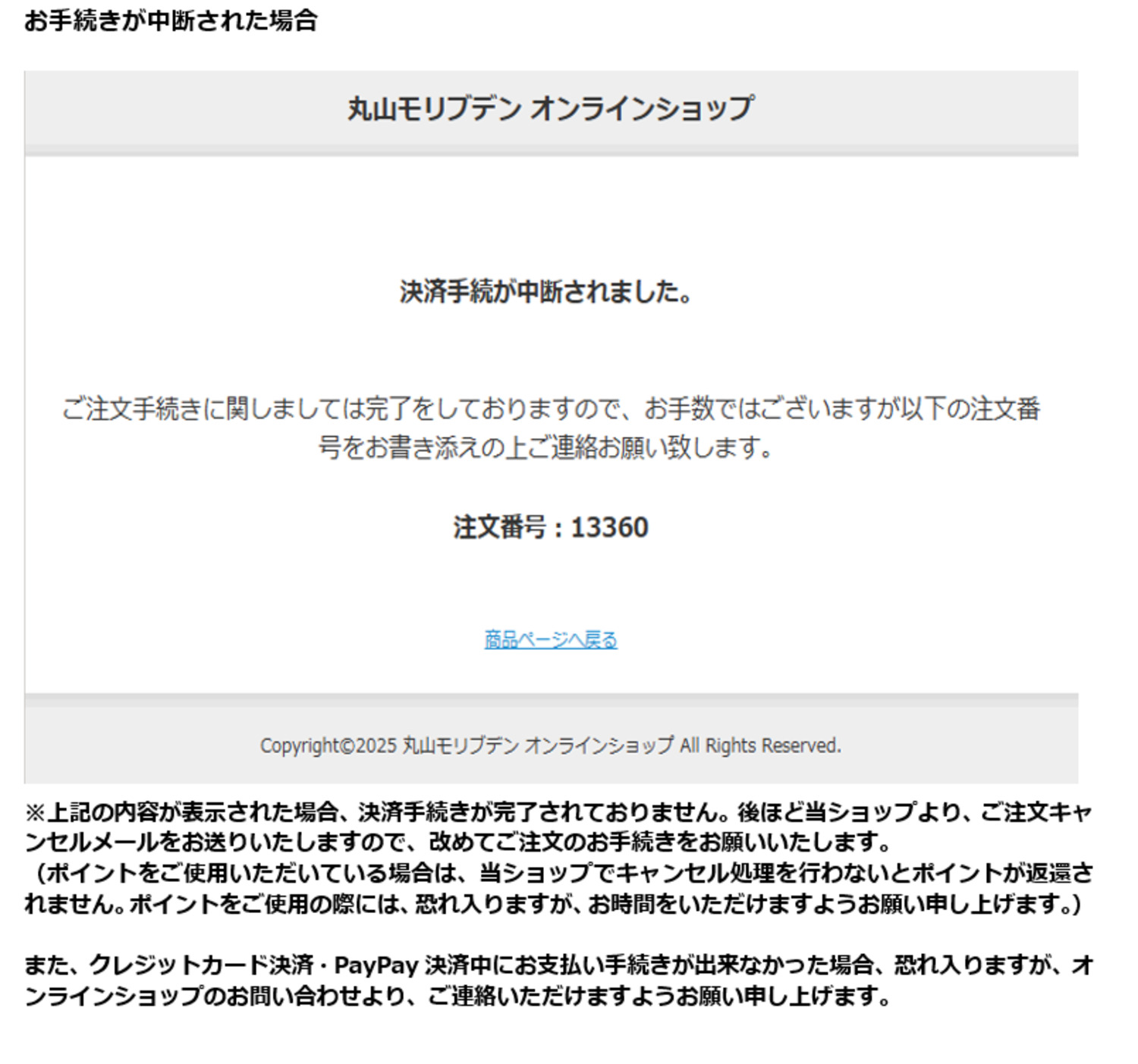Click the line starting れません。ポイントをご使用の際
This screenshot has width=1138, height=1064.
tap(554, 904)
